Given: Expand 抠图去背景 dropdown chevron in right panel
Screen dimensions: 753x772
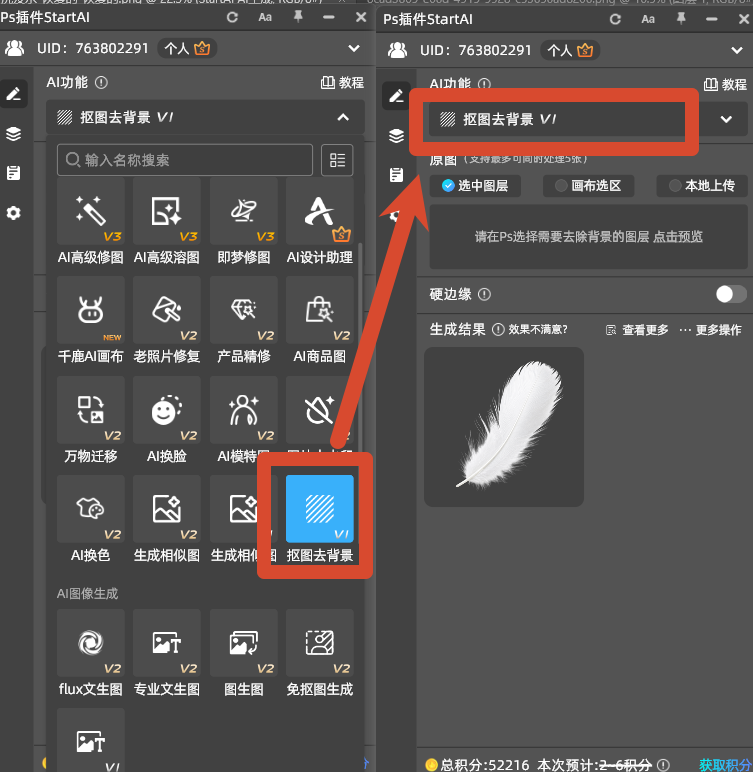Looking at the screenshot, I should 726,119.
